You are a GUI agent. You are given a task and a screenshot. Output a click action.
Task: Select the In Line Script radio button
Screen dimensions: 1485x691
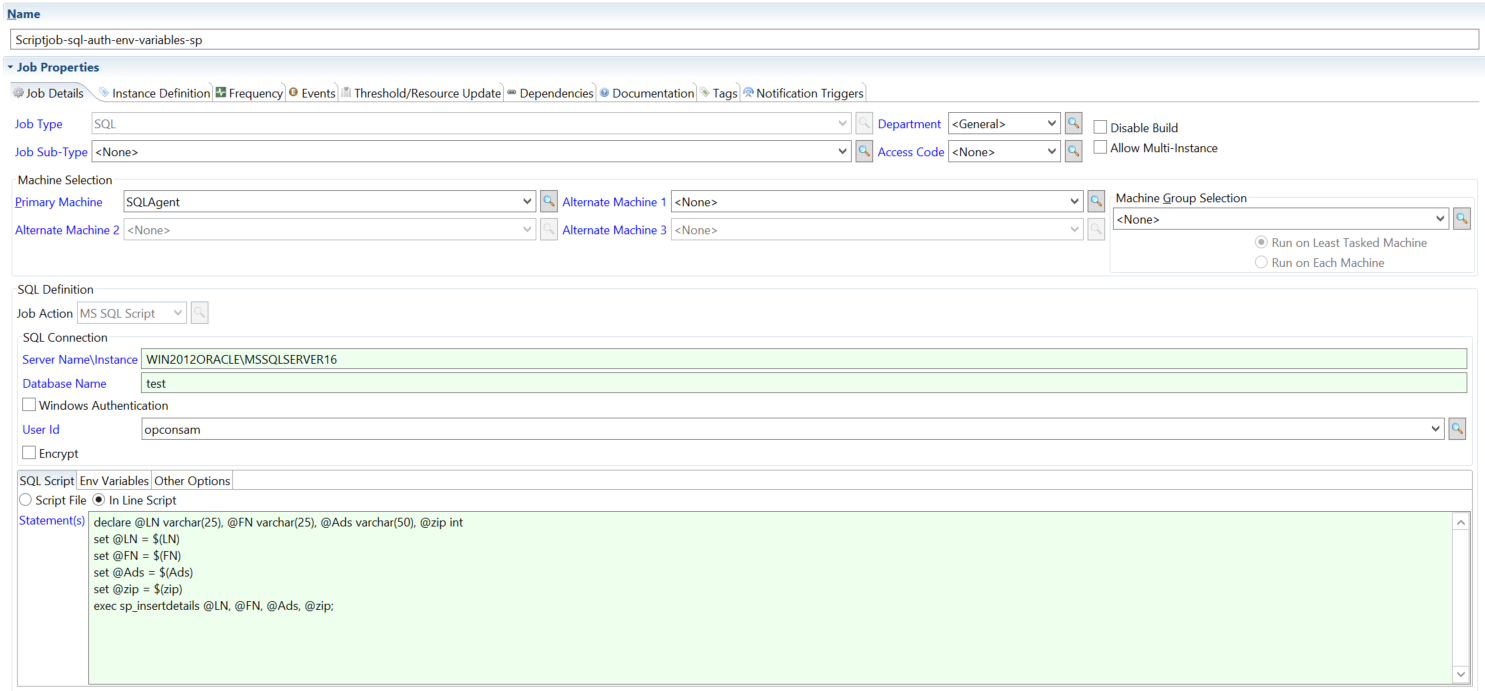point(99,500)
